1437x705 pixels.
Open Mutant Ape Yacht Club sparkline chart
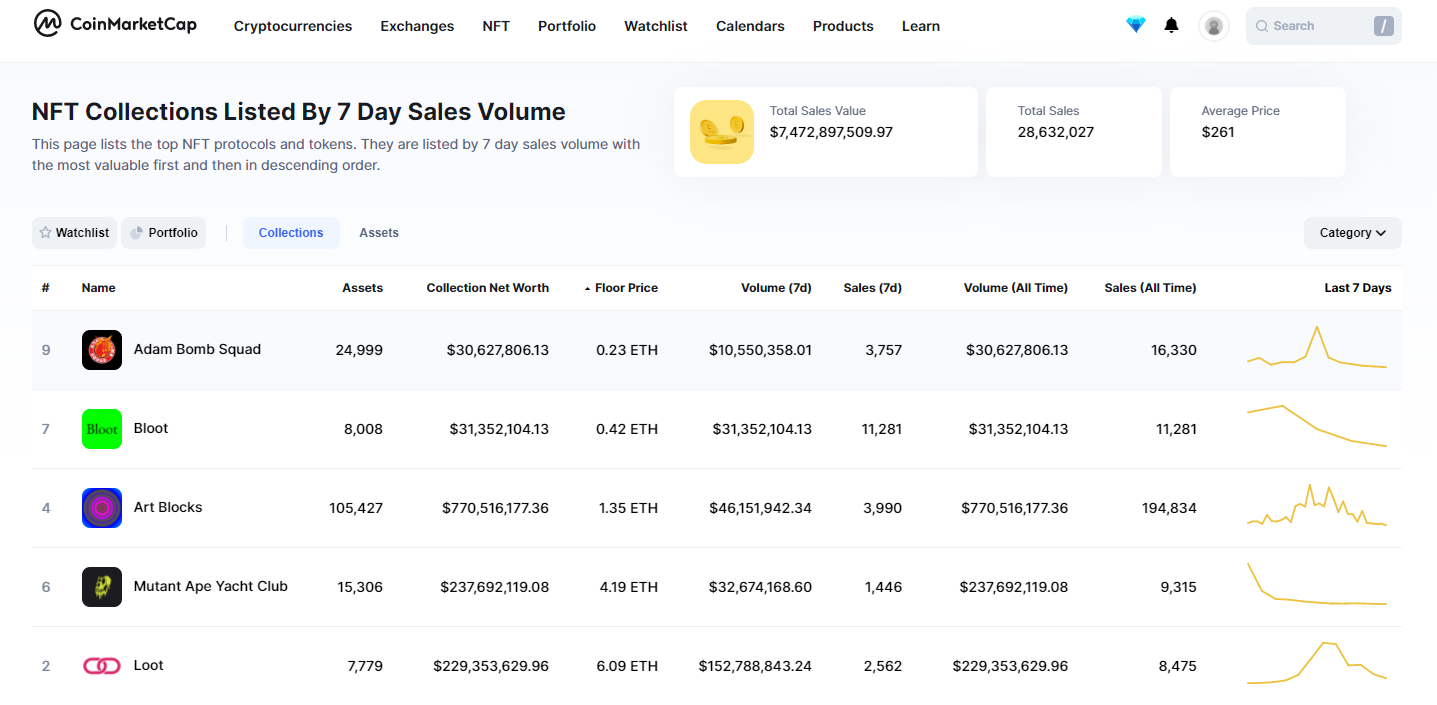(1317, 584)
